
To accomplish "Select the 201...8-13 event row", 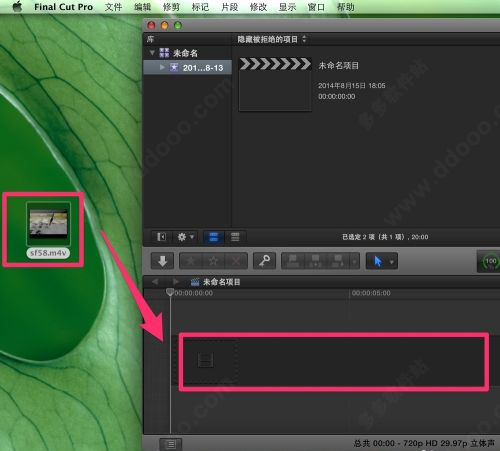I will [x=187, y=67].
